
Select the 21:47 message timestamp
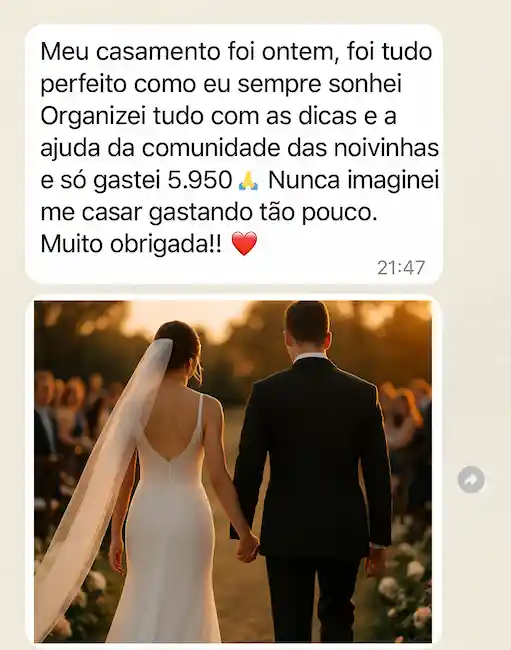point(401,267)
